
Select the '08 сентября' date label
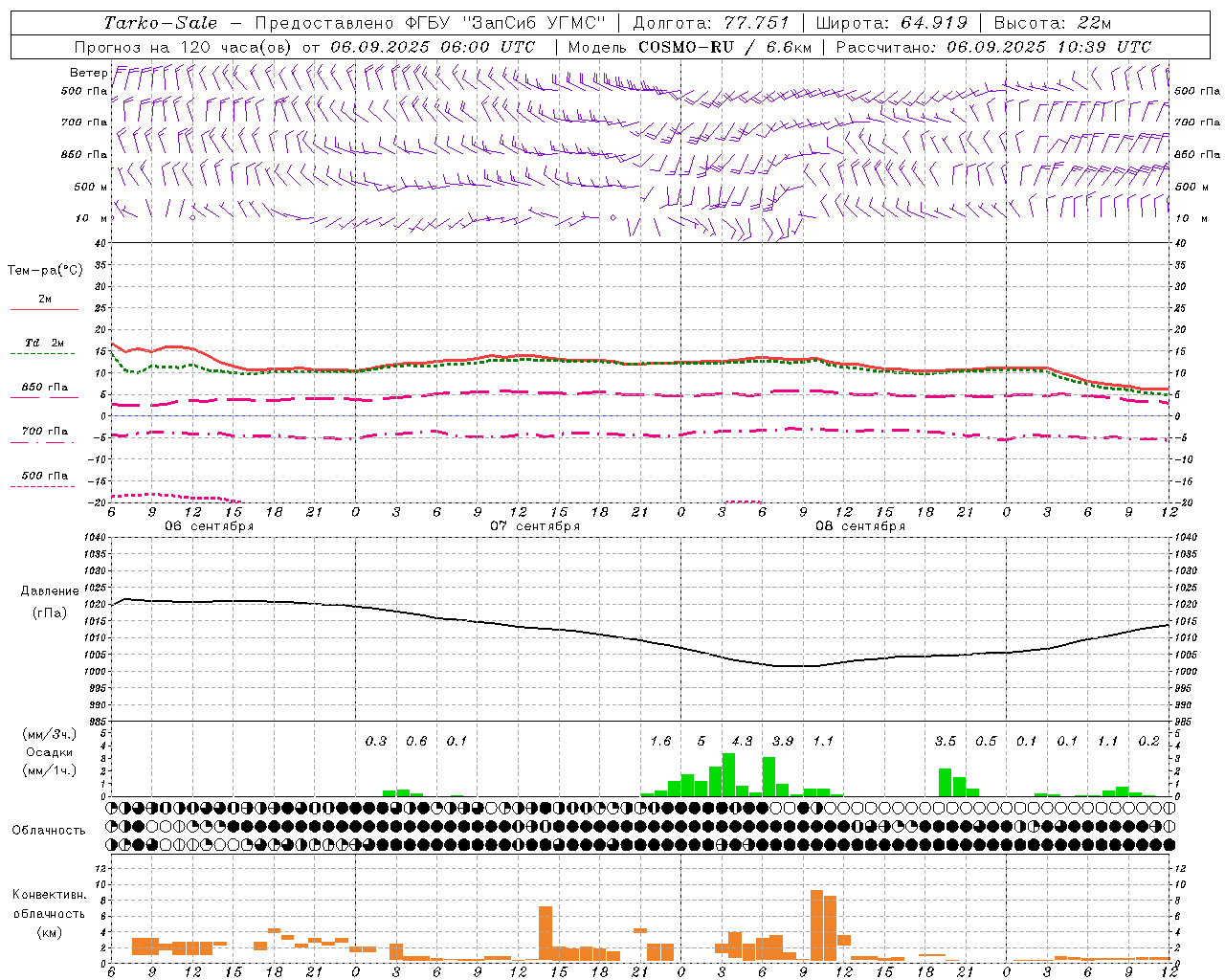tap(859, 526)
